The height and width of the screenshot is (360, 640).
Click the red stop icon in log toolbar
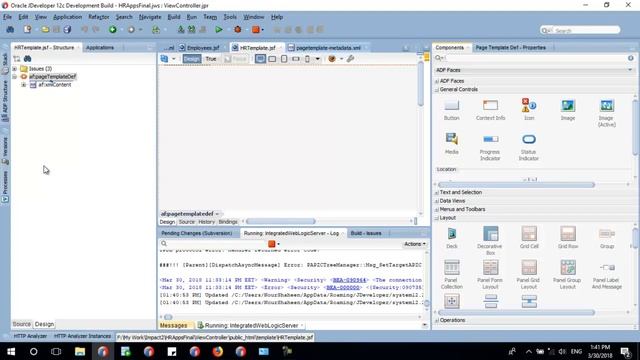click(x=271, y=244)
